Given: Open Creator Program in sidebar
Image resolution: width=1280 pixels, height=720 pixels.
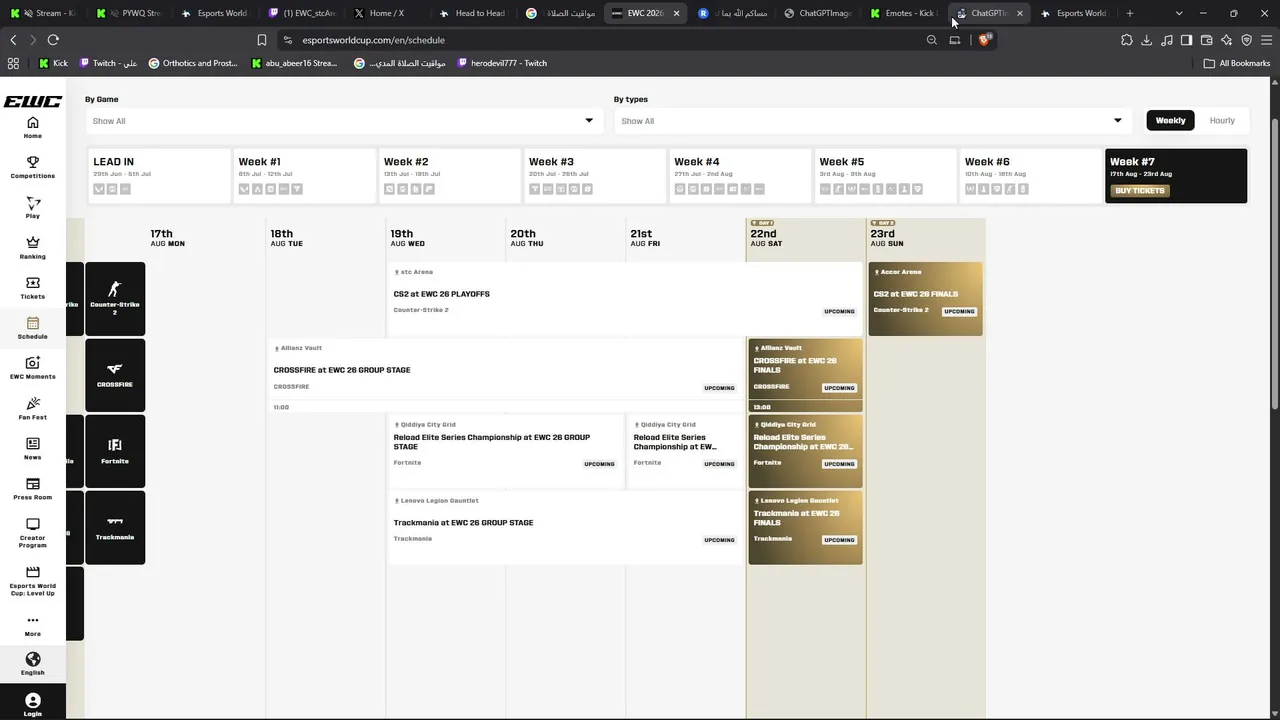Looking at the screenshot, I should [32, 533].
